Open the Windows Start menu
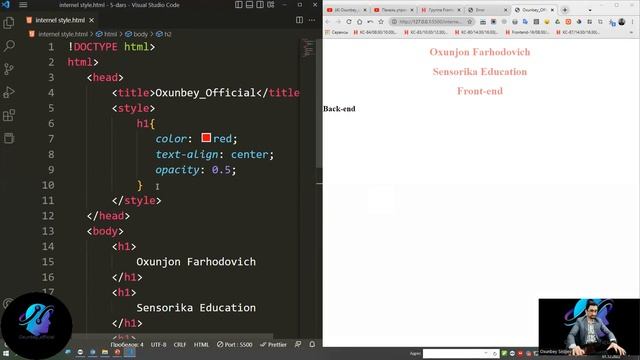The image size is (640, 360). pyautogui.click(x=6, y=353)
